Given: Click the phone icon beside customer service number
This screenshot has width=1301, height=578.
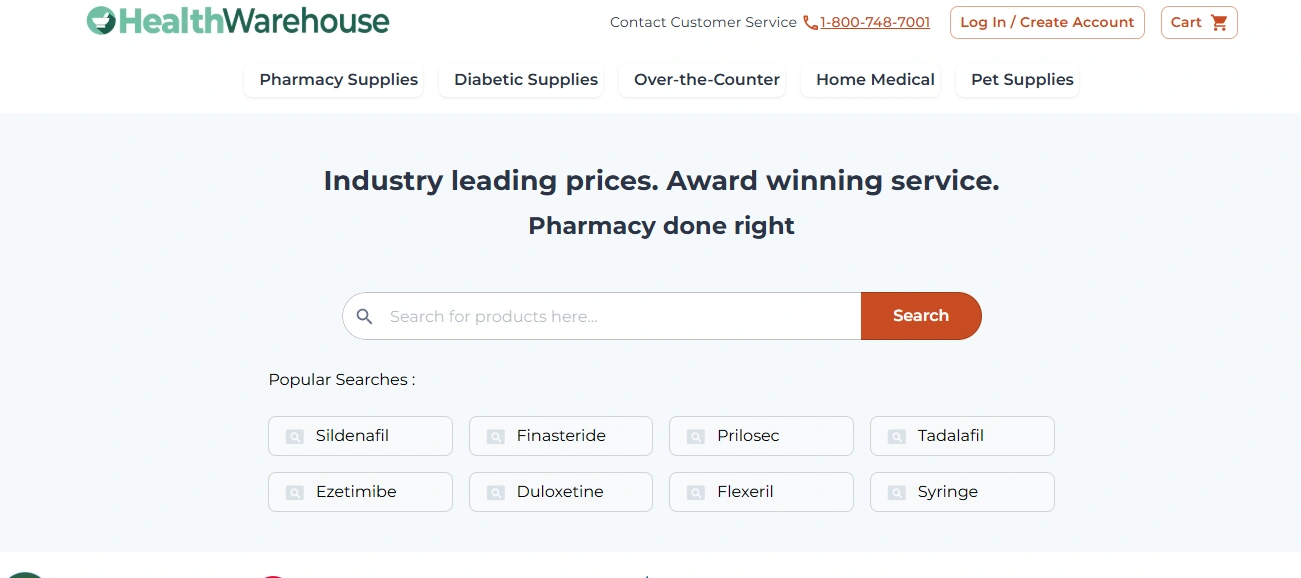Looking at the screenshot, I should (810, 23).
